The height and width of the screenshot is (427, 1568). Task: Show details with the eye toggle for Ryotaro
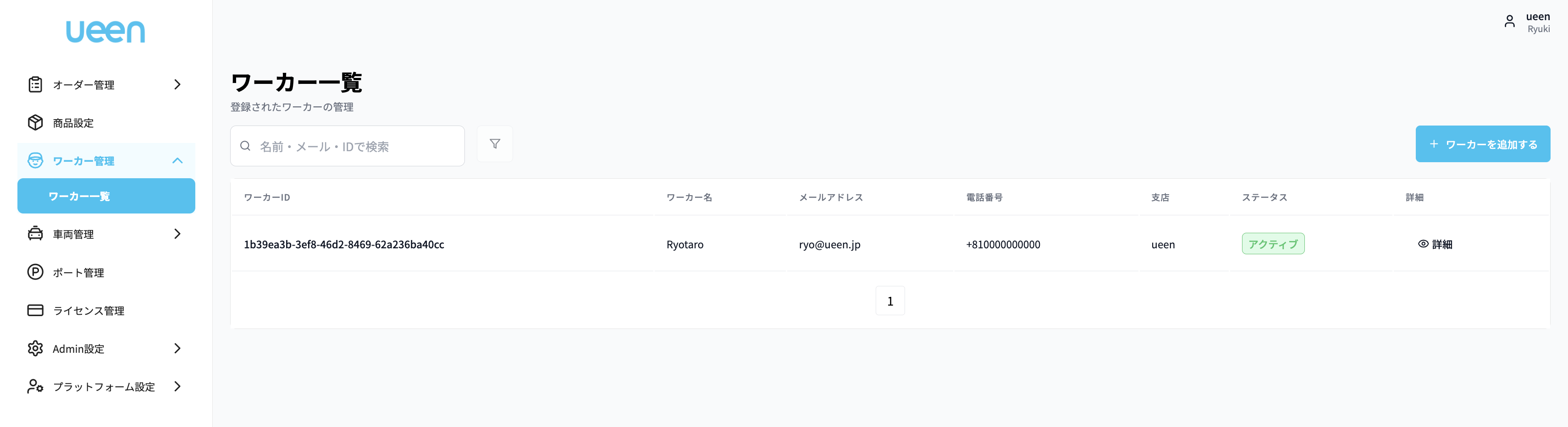[1423, 243]
